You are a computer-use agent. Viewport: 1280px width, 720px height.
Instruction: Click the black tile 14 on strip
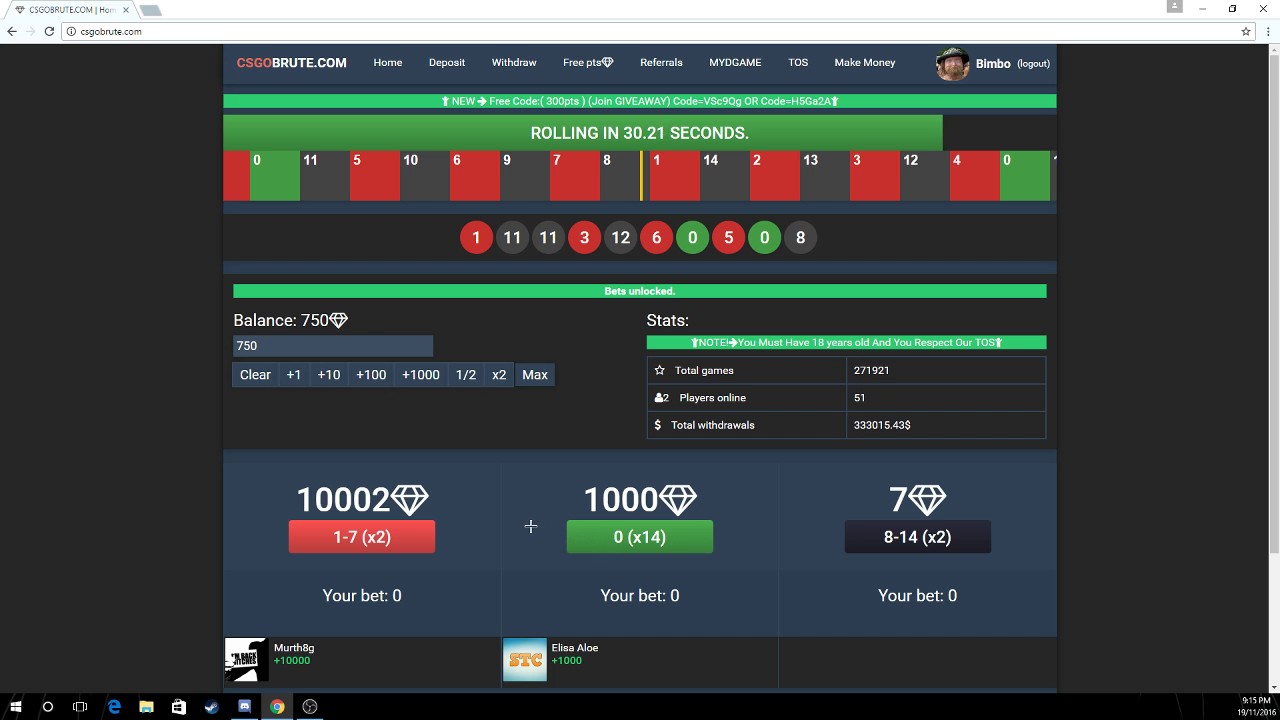(x=725, y=176)
